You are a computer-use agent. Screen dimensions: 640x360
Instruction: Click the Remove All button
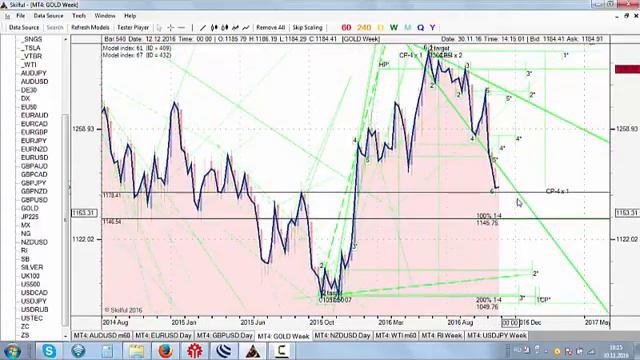click(x=270, y=28)
